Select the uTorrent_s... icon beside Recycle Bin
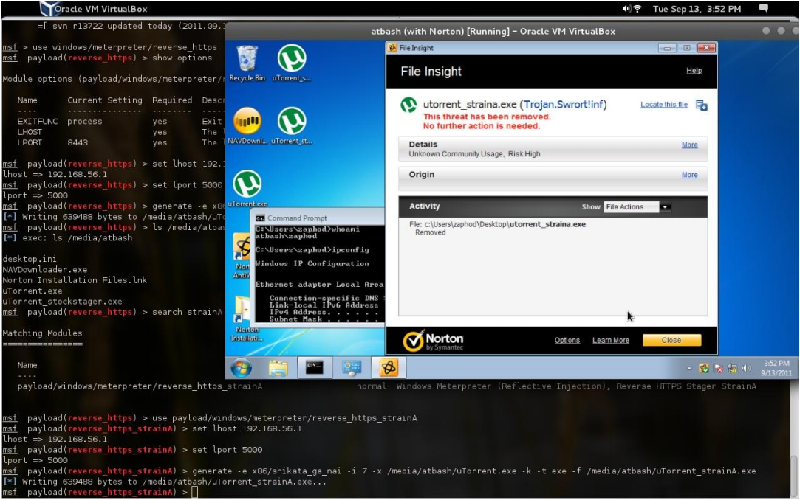800x500 pixels. coord(291,63)
